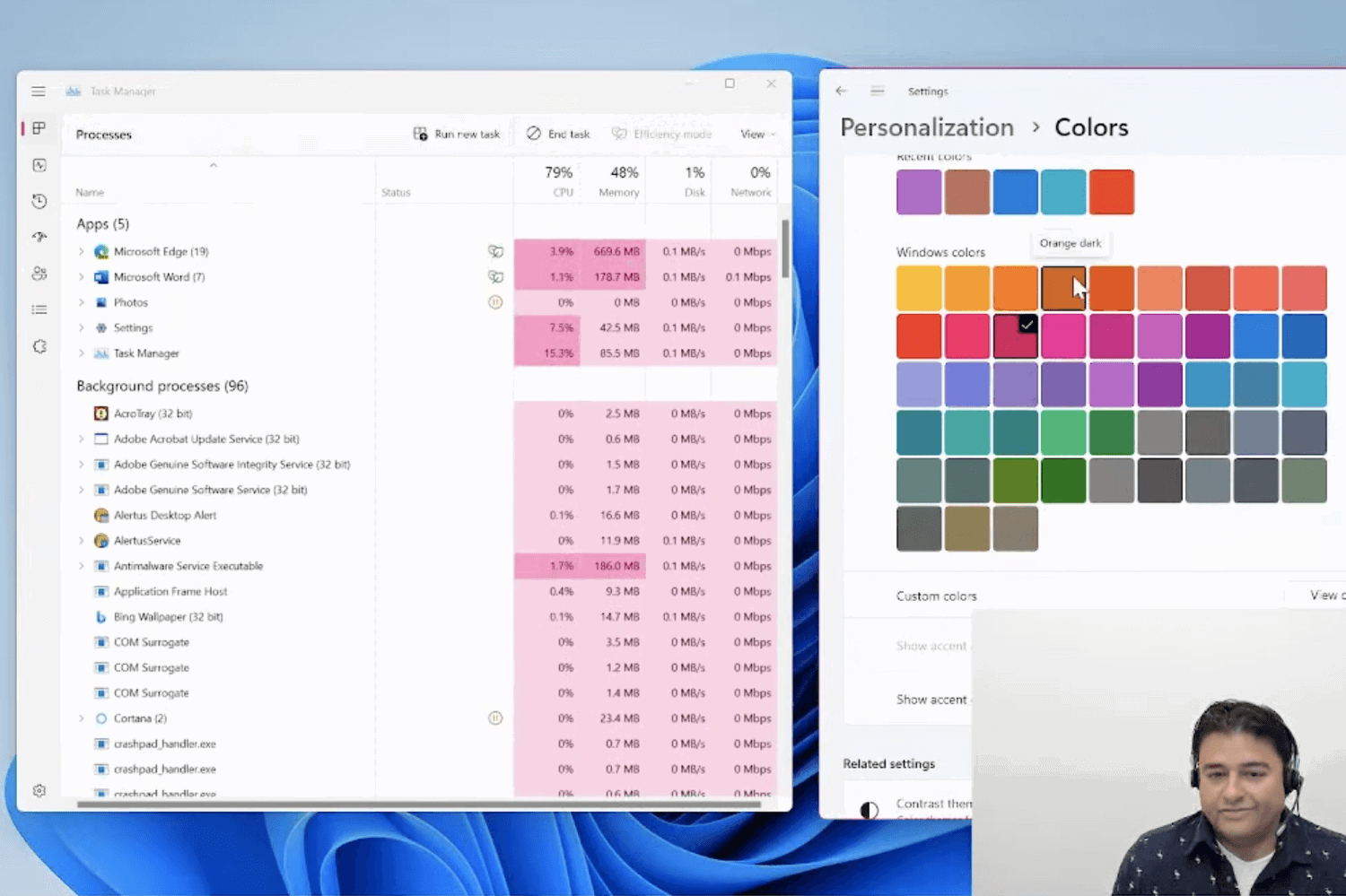The image size is (1346, 896).
Task: Open Task Manager settings gear icon
Action: 39,790
